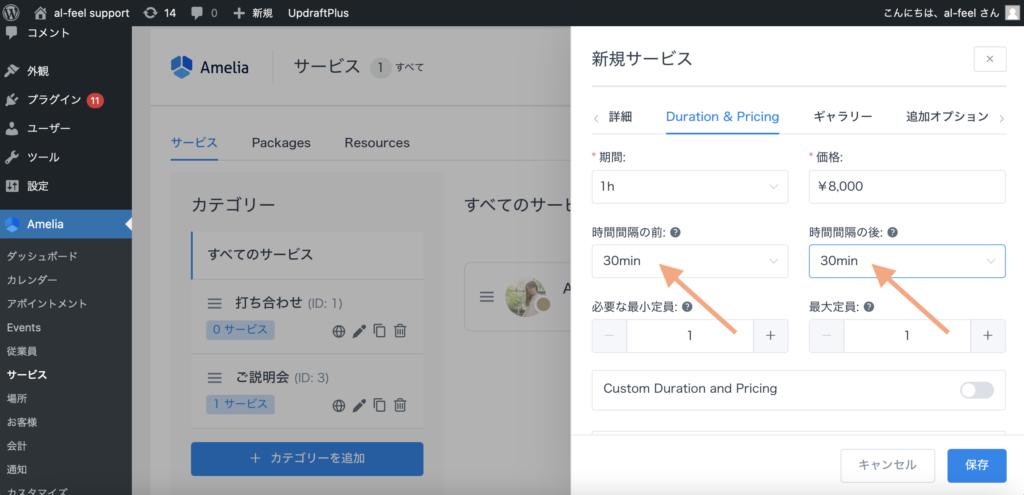Open the Packages tab
This screenshot has height=495, width=1024.
[281, 143]
